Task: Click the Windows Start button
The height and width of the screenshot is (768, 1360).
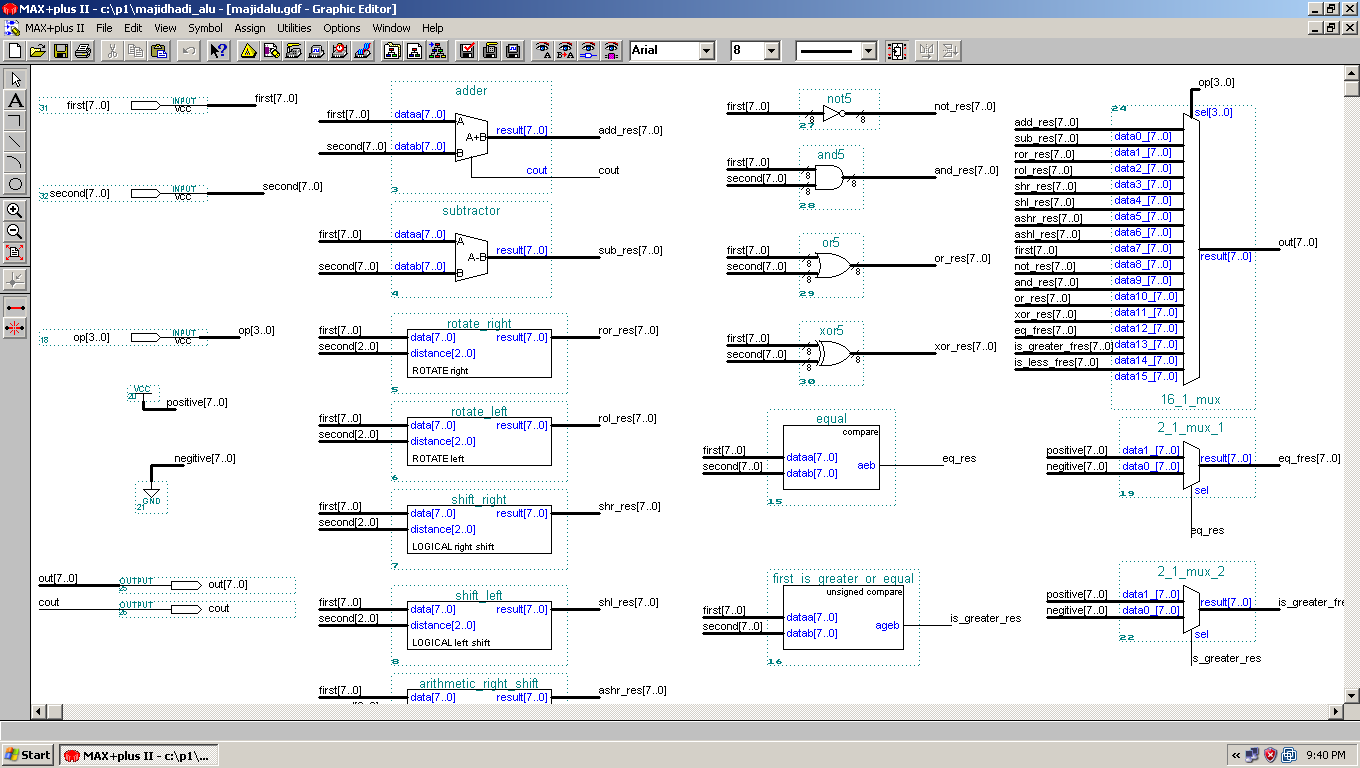Action: point(28,755)
